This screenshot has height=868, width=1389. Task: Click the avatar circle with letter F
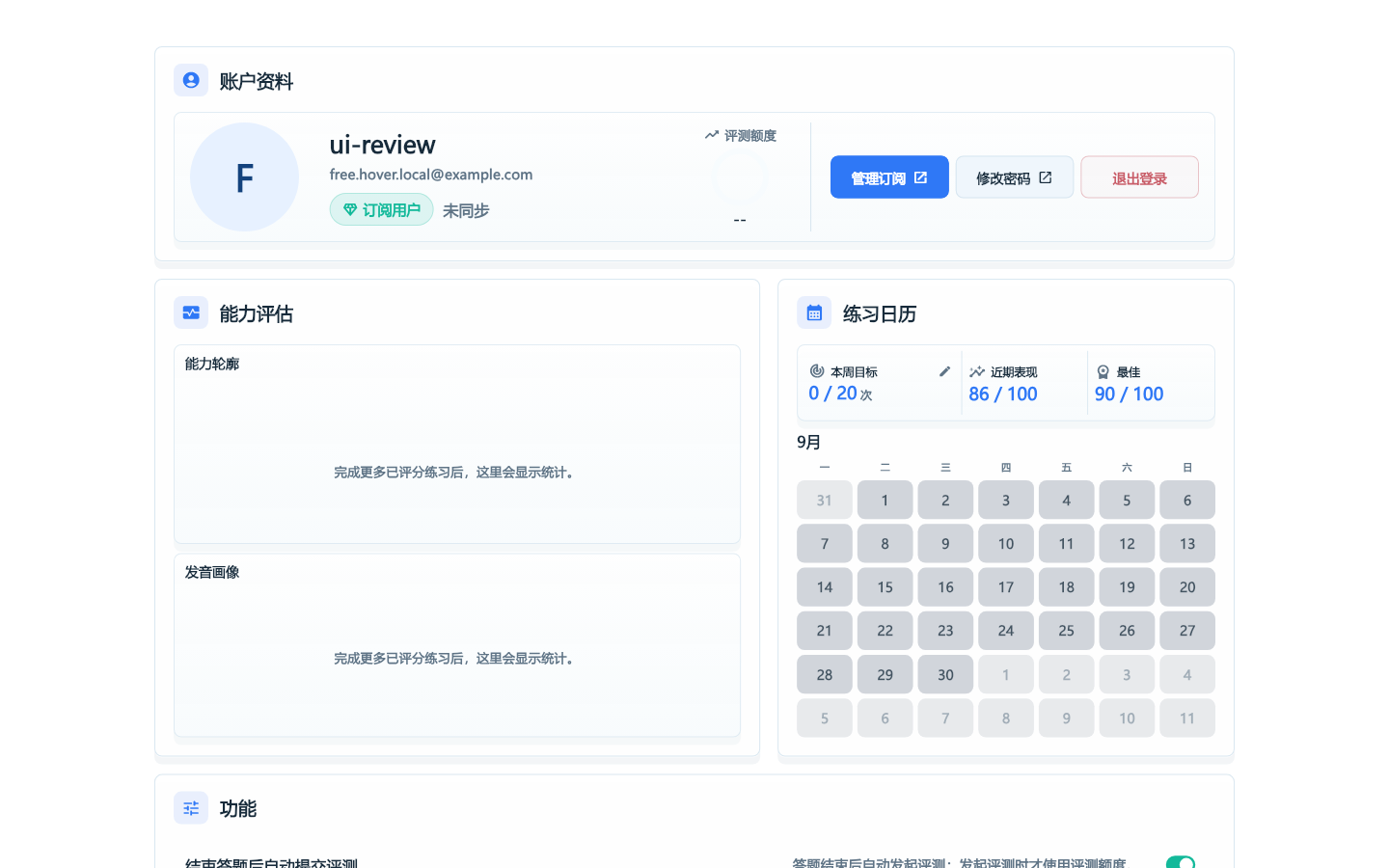[x=245, y=176]
